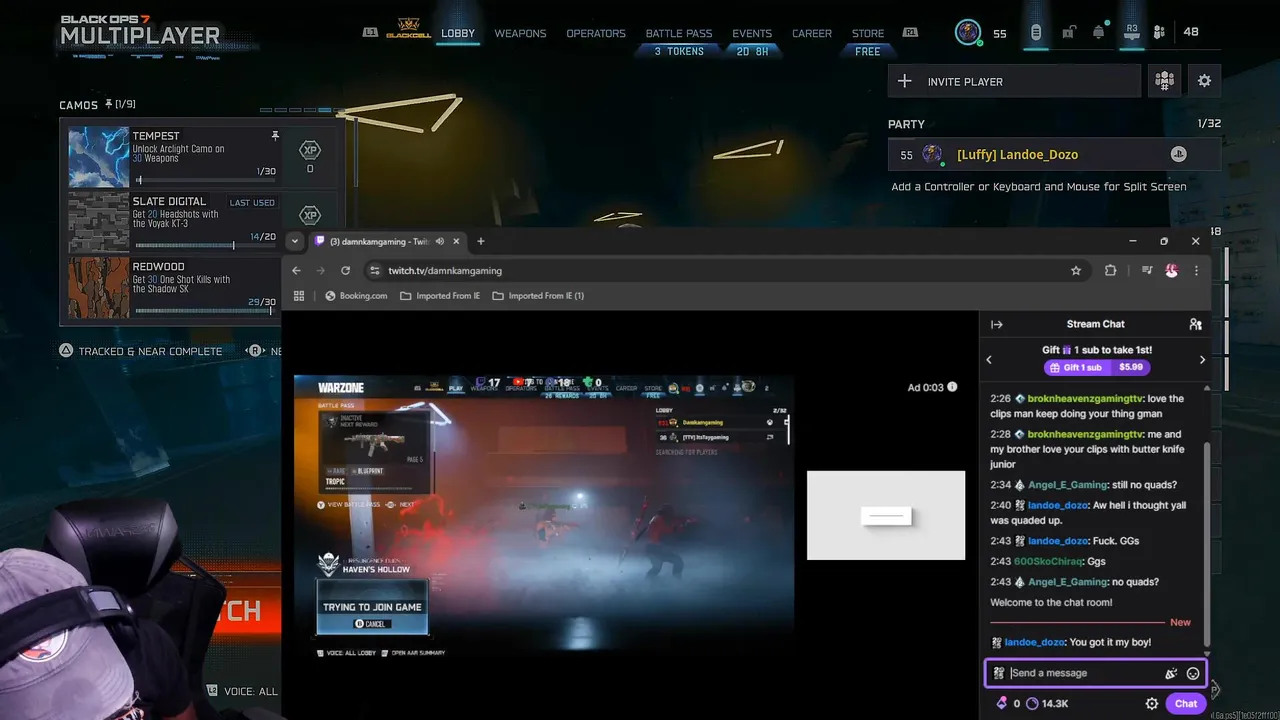The width and height of the screenshot is (1280, 720).
Task: Click the twitch.tv/damnkamgaming address bar
Action: coord(726,270)
